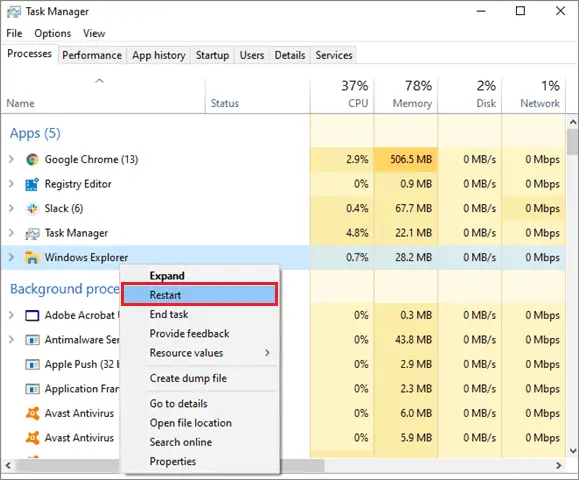Screen dimensions: 579x480
Task: Open the Resource values submenu arrow
Action: click(267, 353)
